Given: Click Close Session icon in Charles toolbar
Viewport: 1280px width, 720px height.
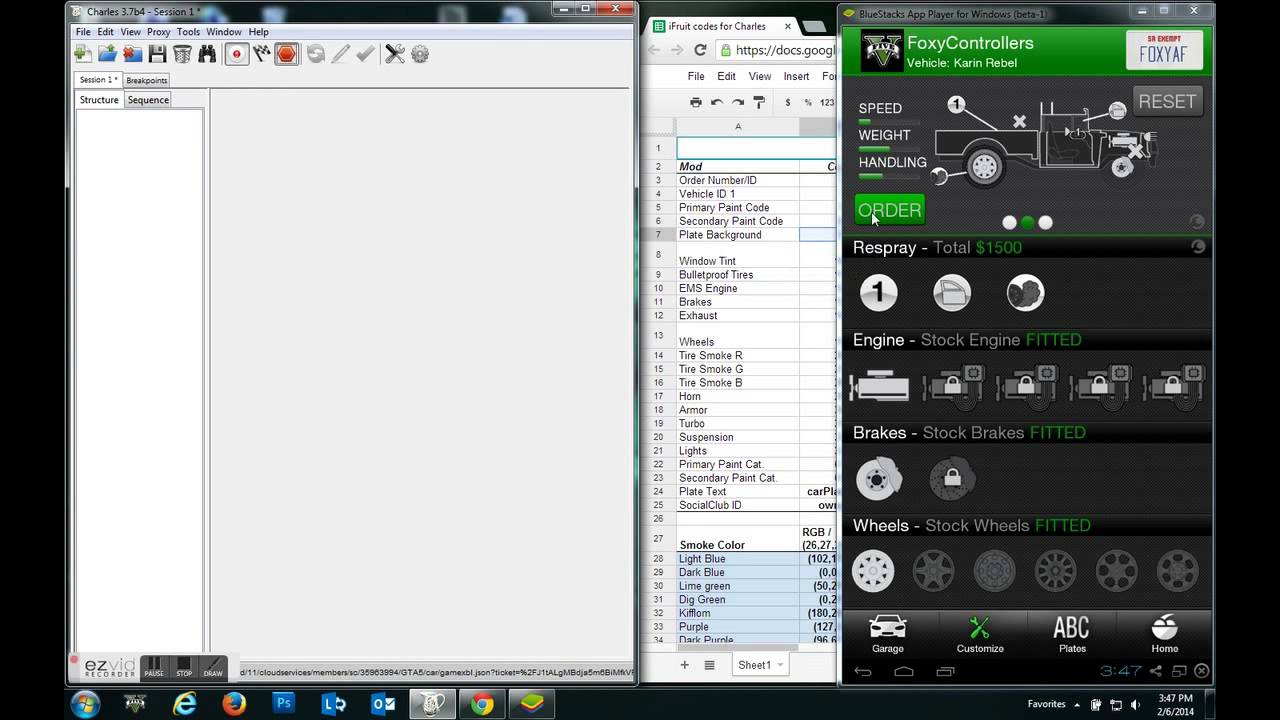Looking at the screenshot, I should (x=133, y=54).
